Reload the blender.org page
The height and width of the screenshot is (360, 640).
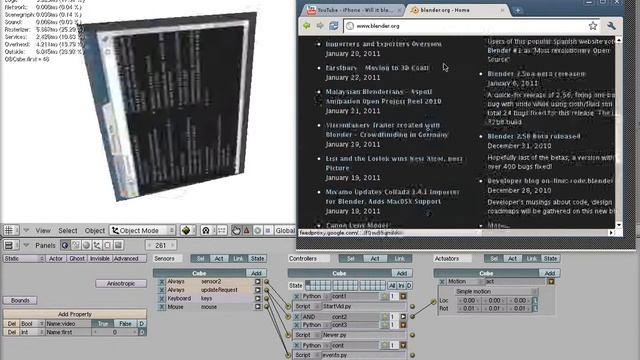click(333, 26)
